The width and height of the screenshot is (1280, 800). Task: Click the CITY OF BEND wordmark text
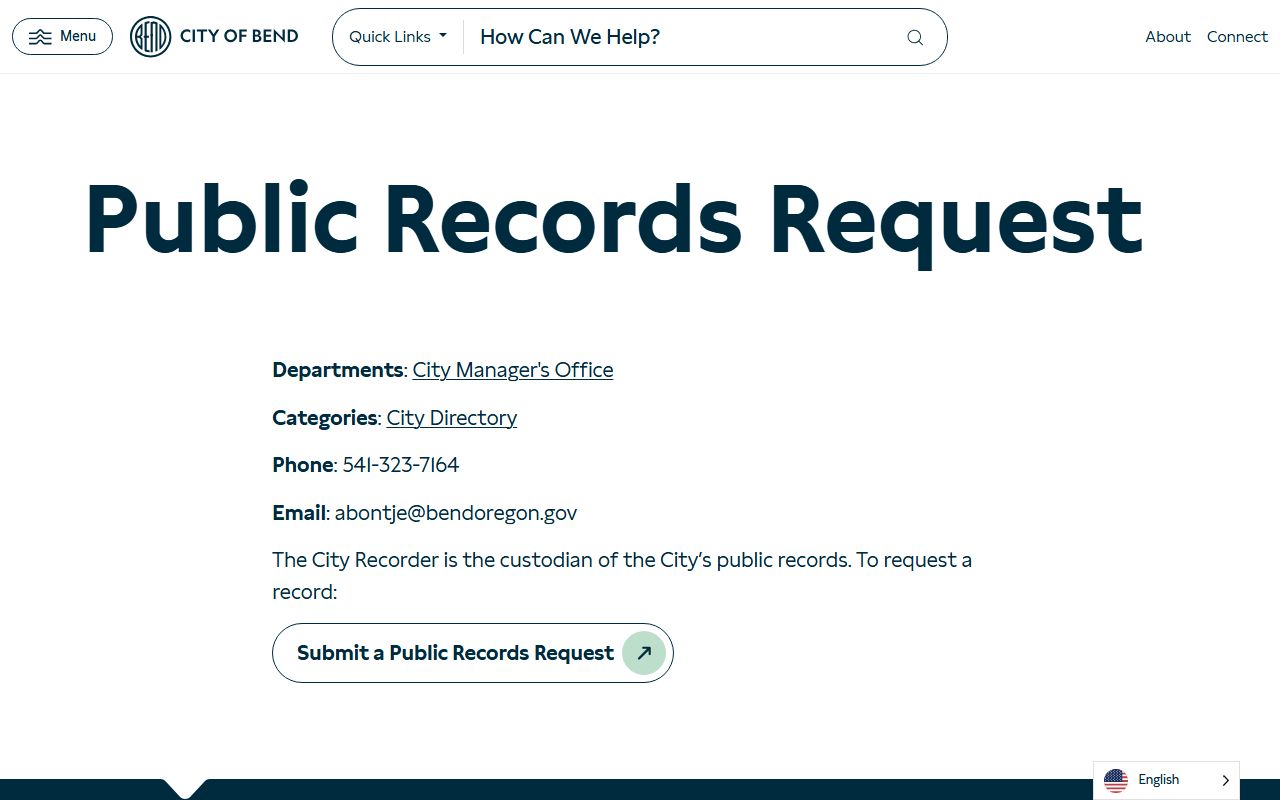(x=239, y=36)
